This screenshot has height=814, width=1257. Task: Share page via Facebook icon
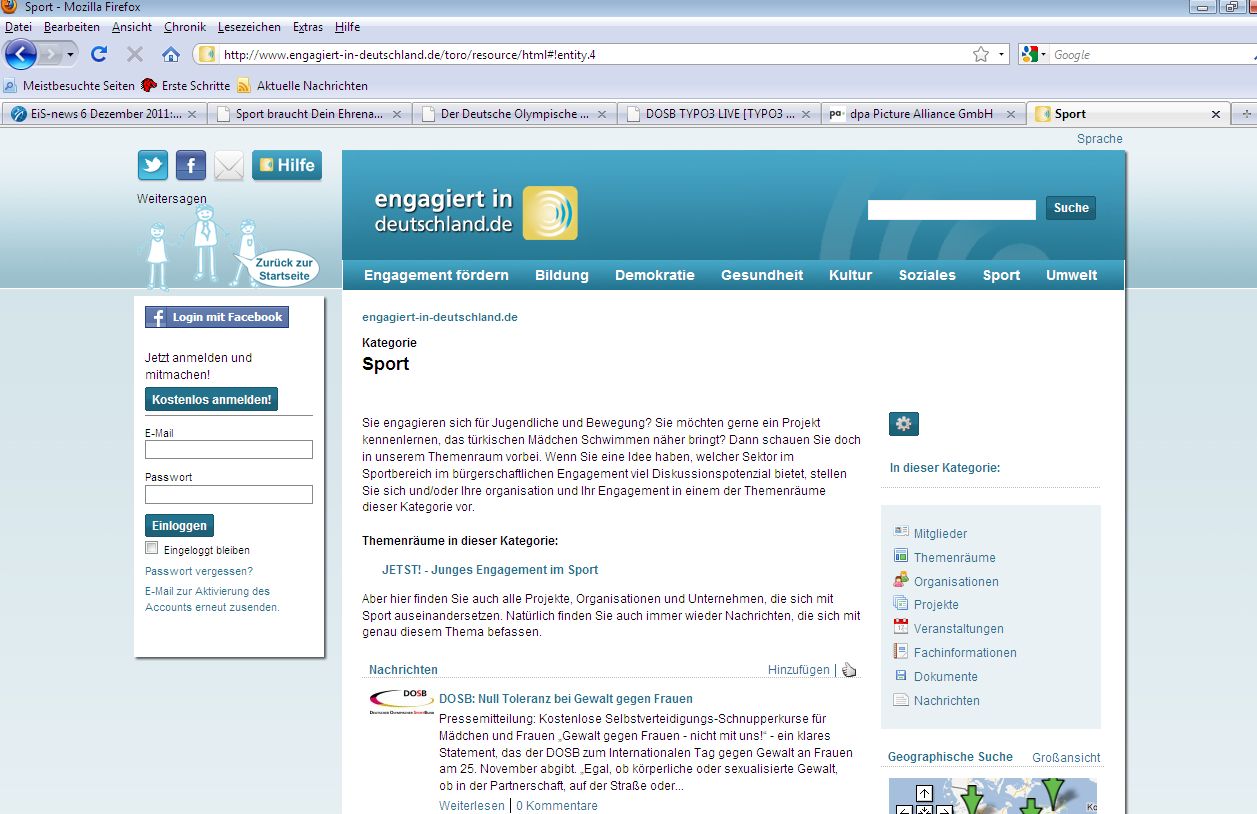pos(191,165)
